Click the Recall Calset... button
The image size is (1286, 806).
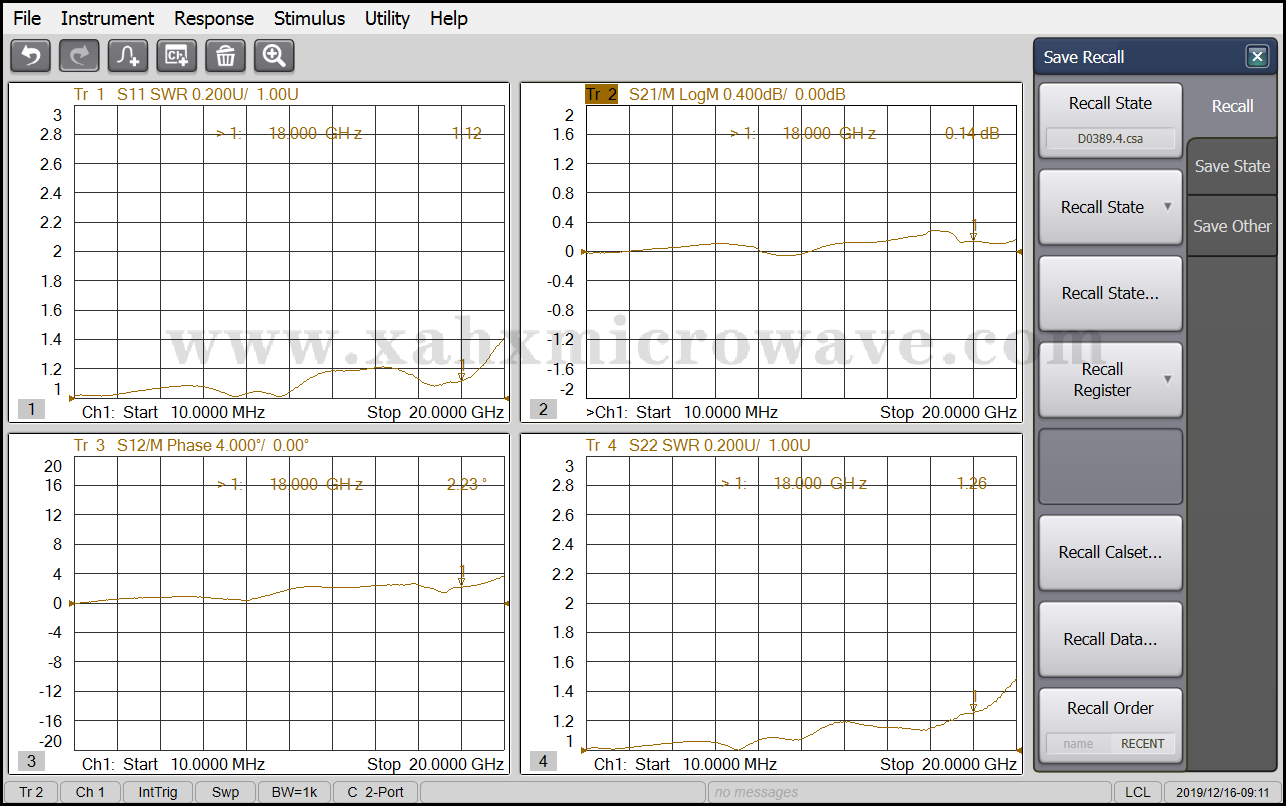(x=1110, y=552)
